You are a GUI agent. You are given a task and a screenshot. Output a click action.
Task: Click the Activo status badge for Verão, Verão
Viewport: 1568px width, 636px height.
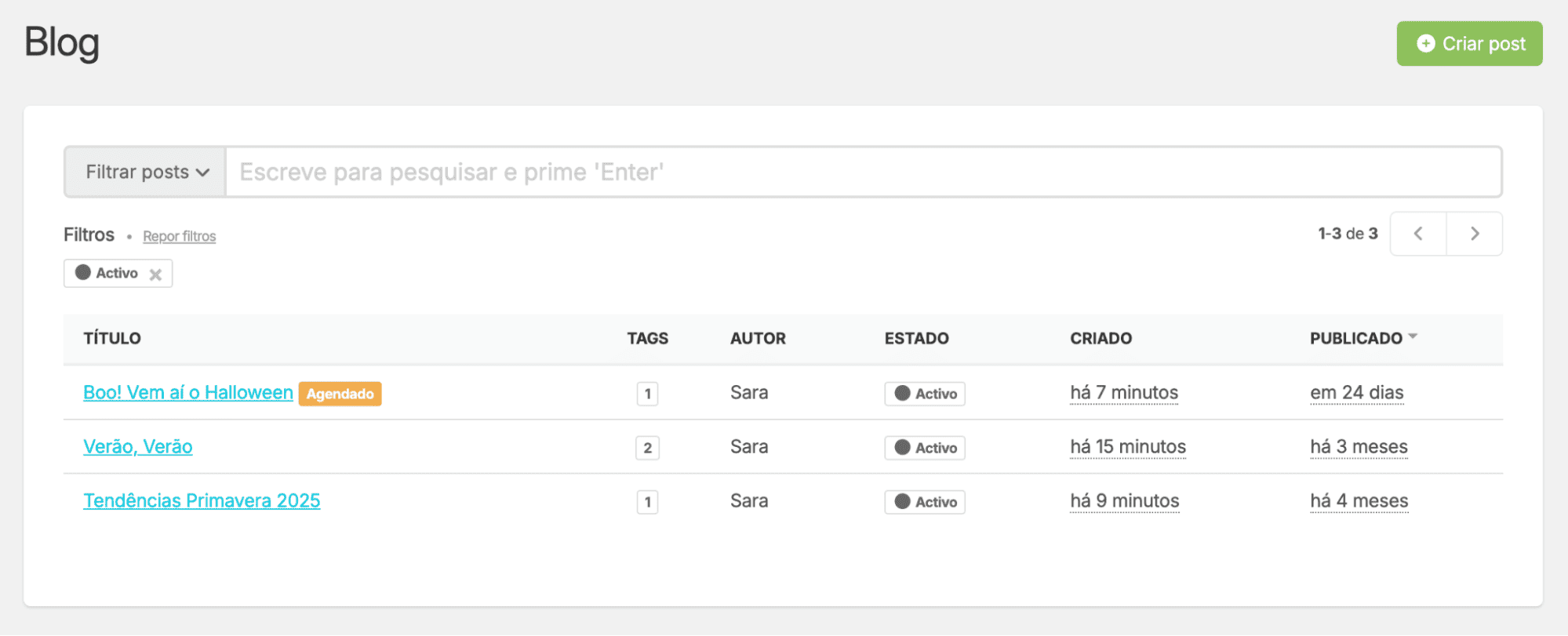(925, 448)
